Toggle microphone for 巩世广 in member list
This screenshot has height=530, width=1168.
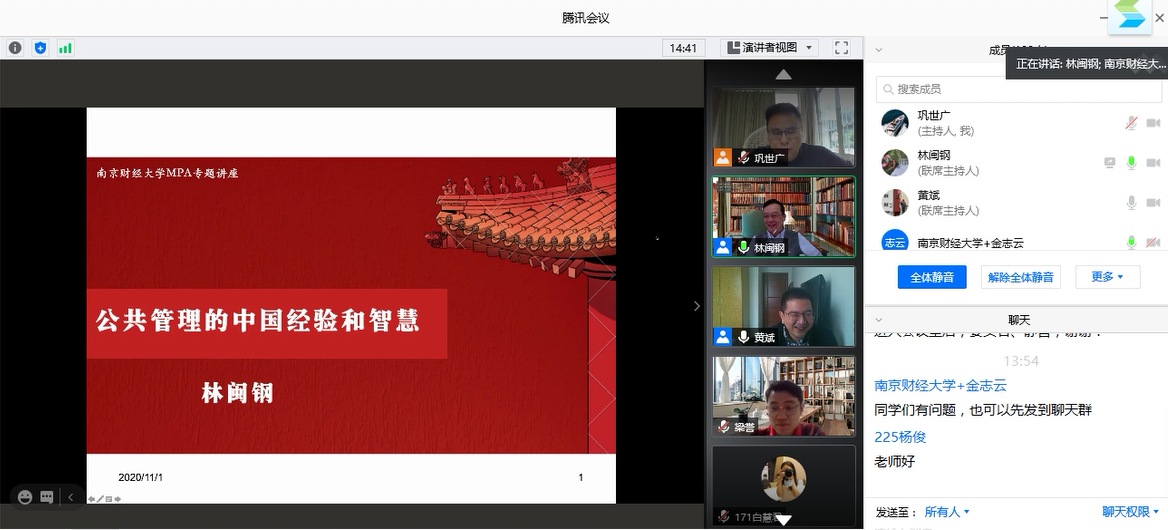click(x=1131, y=123)
